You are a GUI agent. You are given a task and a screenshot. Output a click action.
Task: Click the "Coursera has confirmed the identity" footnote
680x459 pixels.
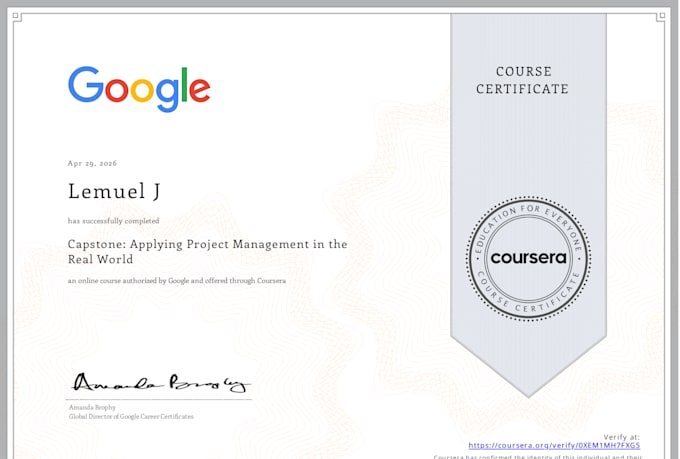pos(538,456)
